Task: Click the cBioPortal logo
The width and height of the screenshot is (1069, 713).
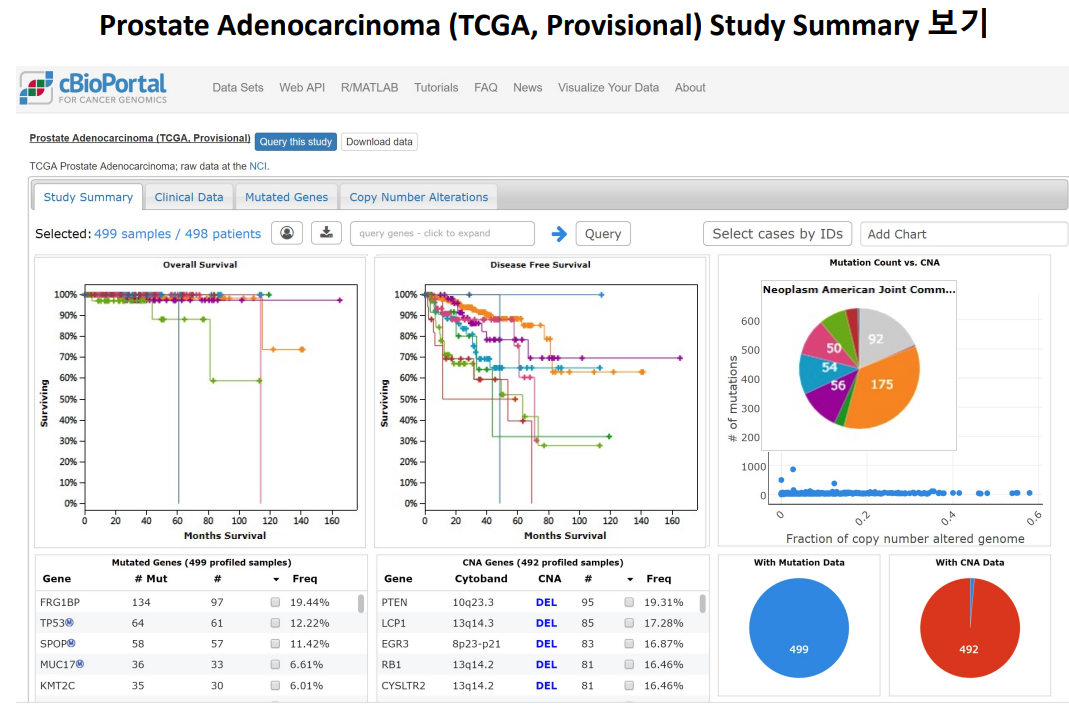Action: tap(93, 88)
